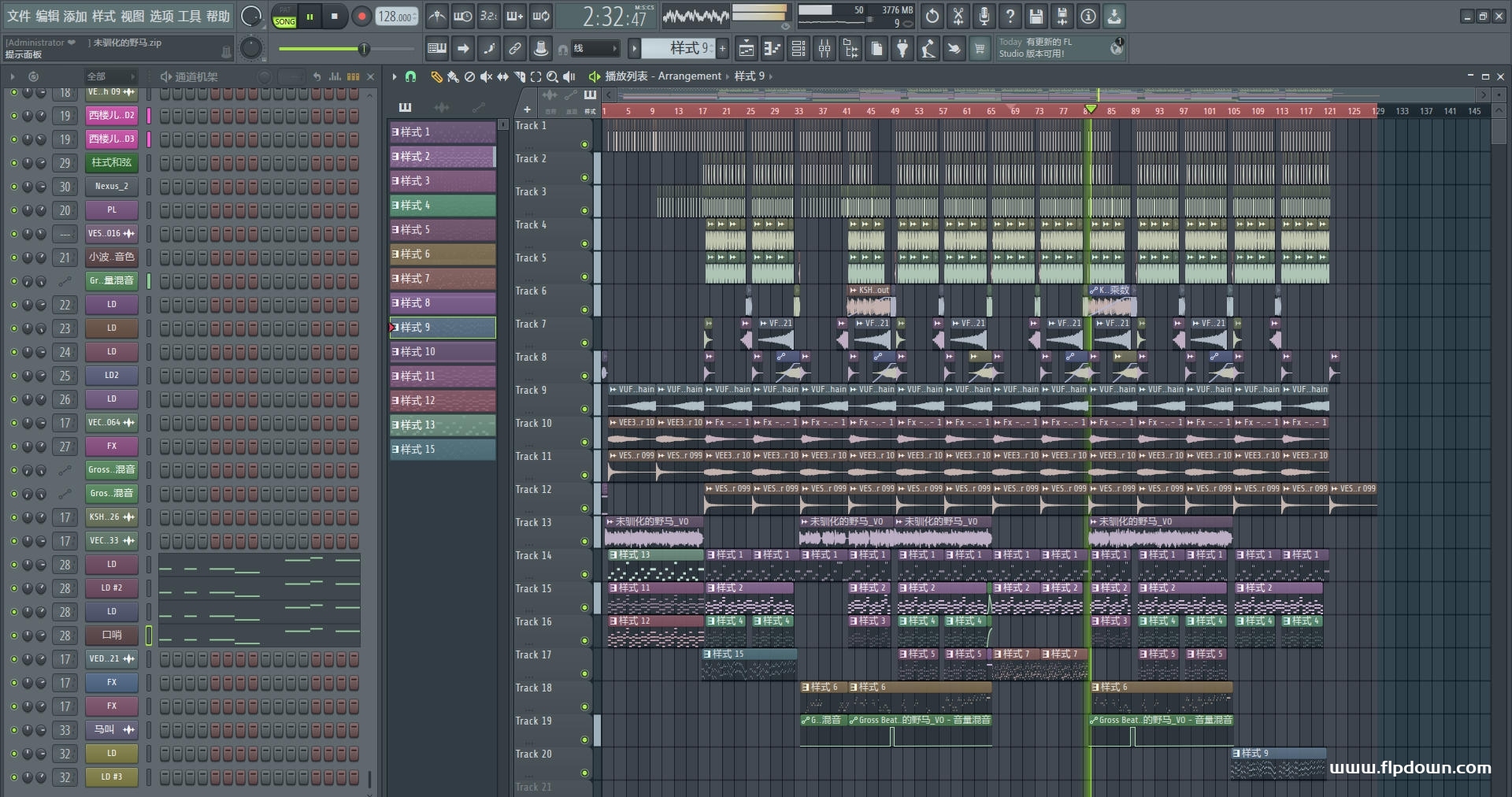Toggle the 柱式和弦 channel mute LED
Viewport: 1512px width, 797px height.
point(13,163)
